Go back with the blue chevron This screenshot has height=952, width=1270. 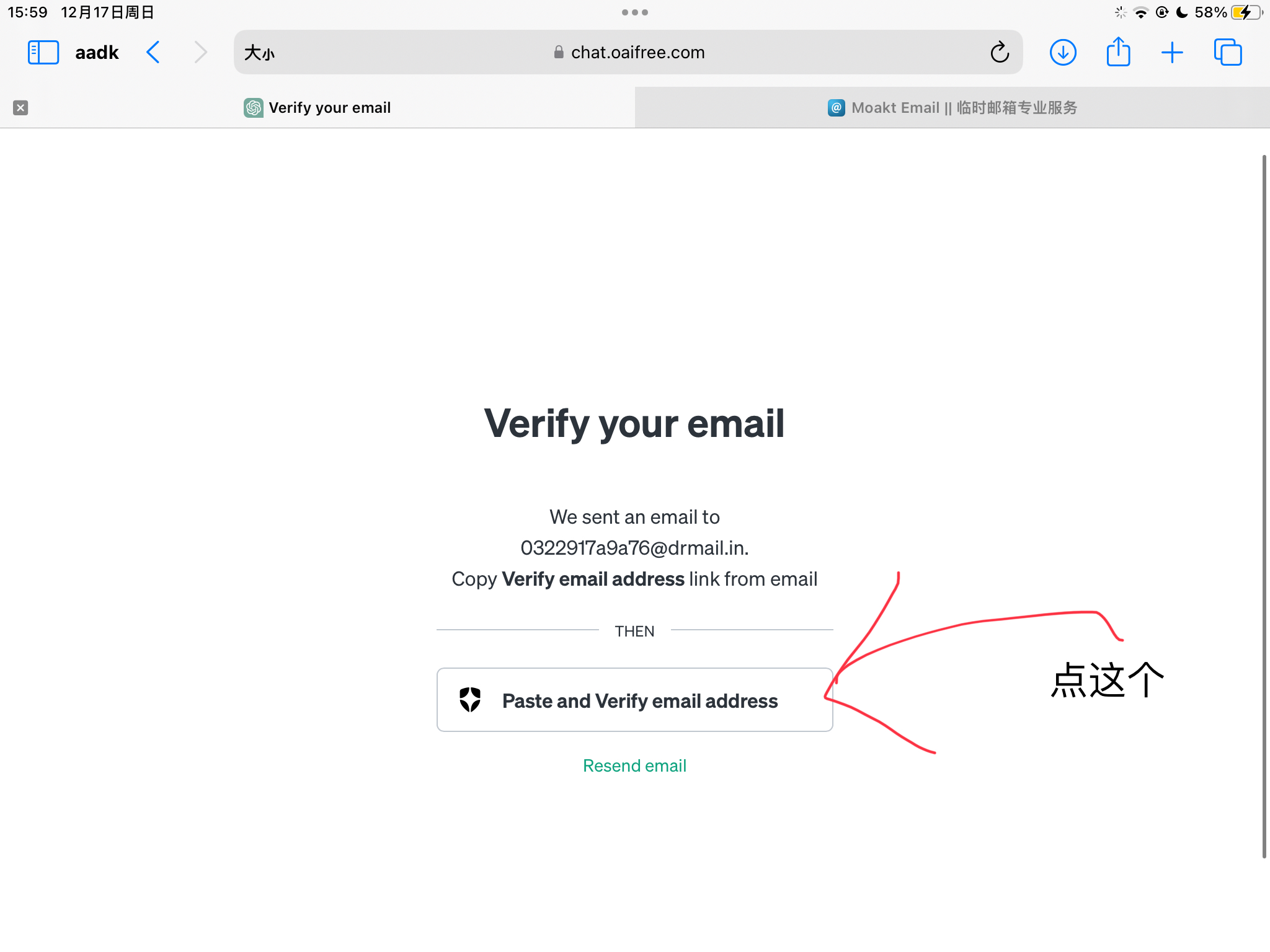click(x=153, y=53)
